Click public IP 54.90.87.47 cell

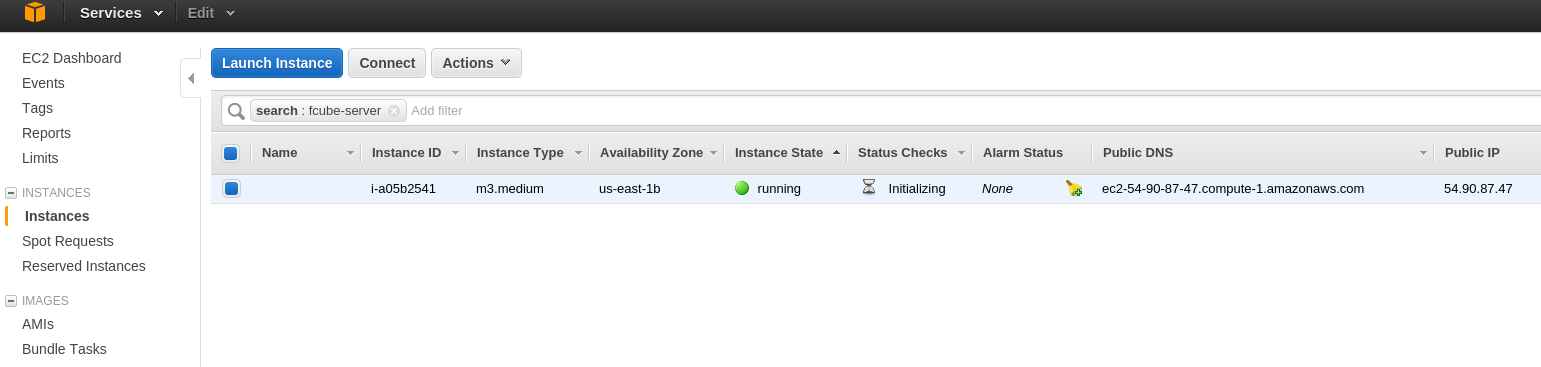[1478, 188]
